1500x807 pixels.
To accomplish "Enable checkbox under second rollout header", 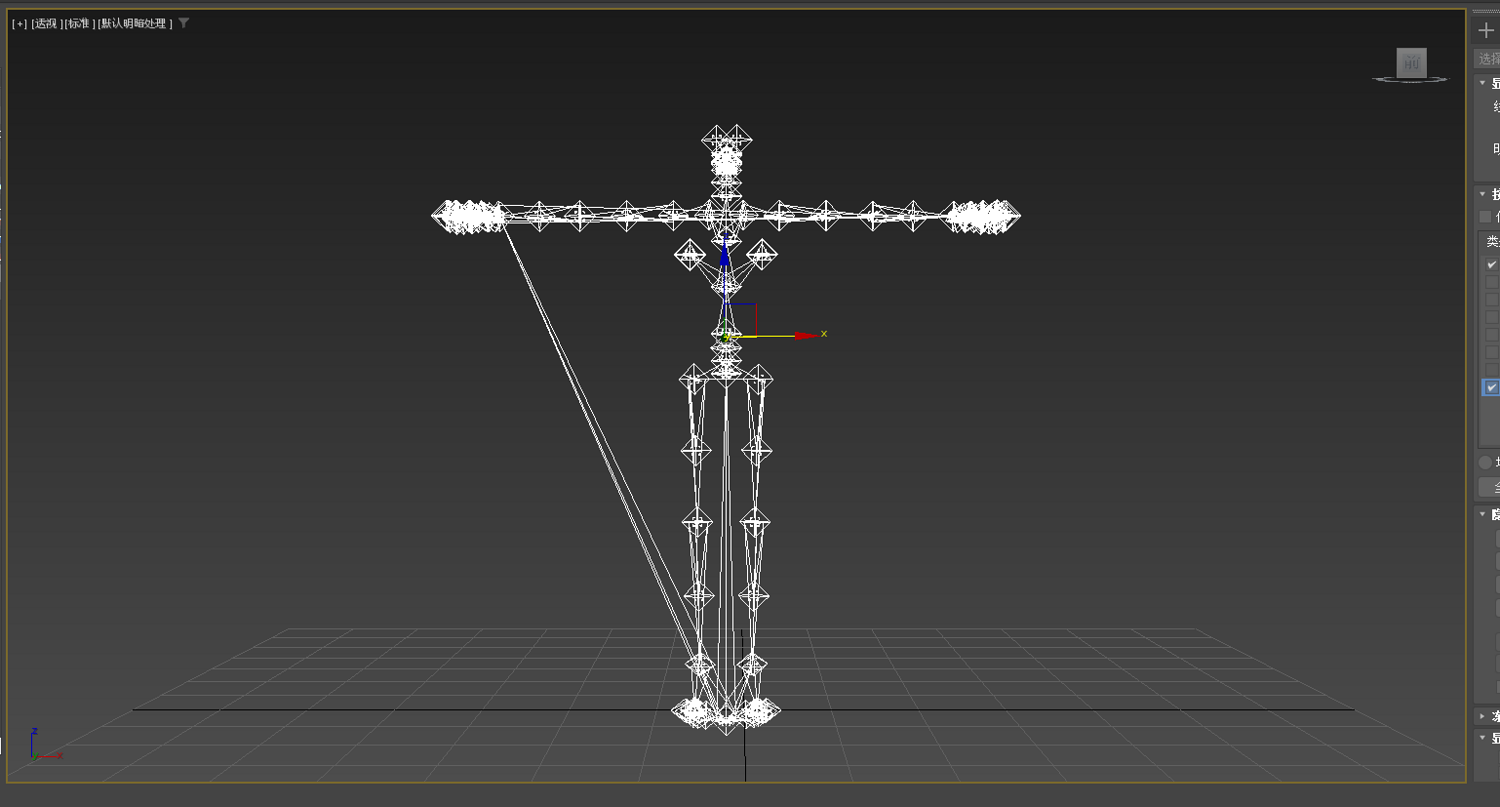I will pyautogui.click(x=1485, y=217).
